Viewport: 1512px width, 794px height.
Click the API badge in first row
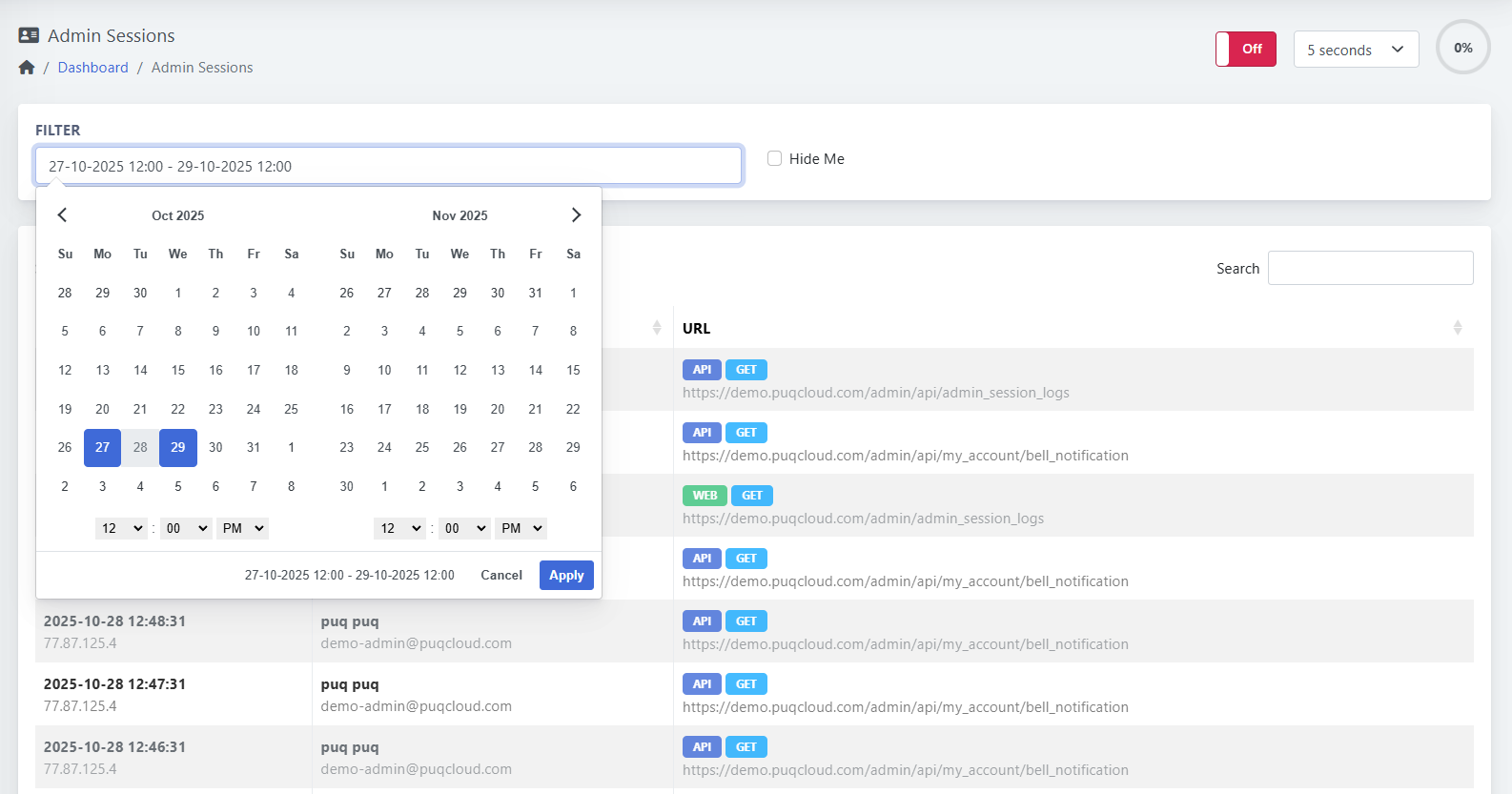pos(702,370)
